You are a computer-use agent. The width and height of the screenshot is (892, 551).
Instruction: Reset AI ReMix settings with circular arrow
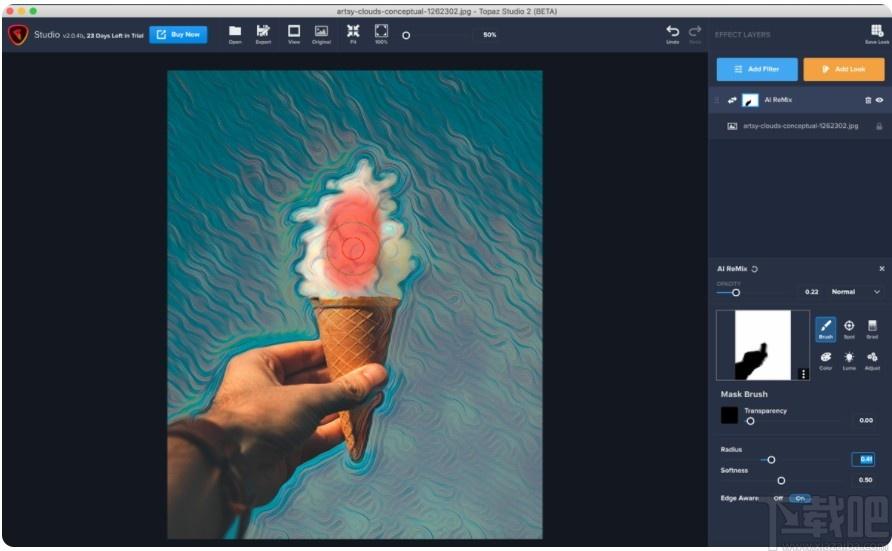[754, 269]
